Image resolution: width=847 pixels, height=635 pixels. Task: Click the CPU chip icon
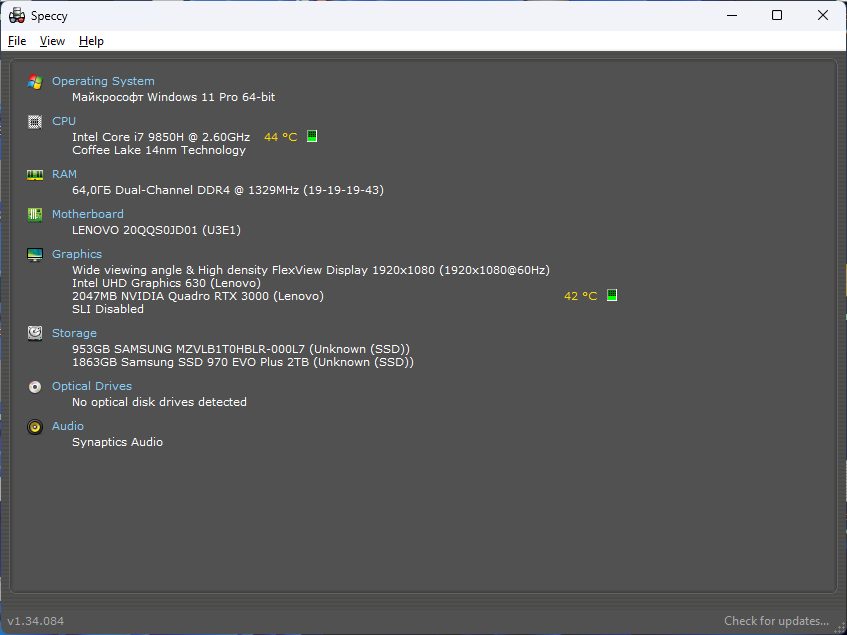(x=35, y=122)
